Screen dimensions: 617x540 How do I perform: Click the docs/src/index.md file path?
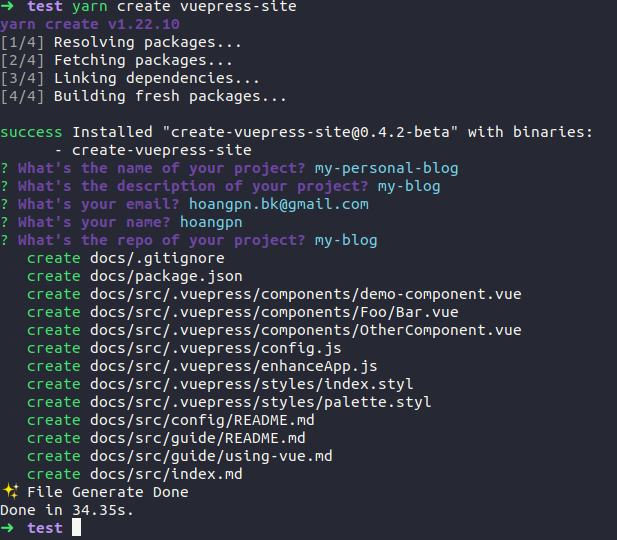166,474
